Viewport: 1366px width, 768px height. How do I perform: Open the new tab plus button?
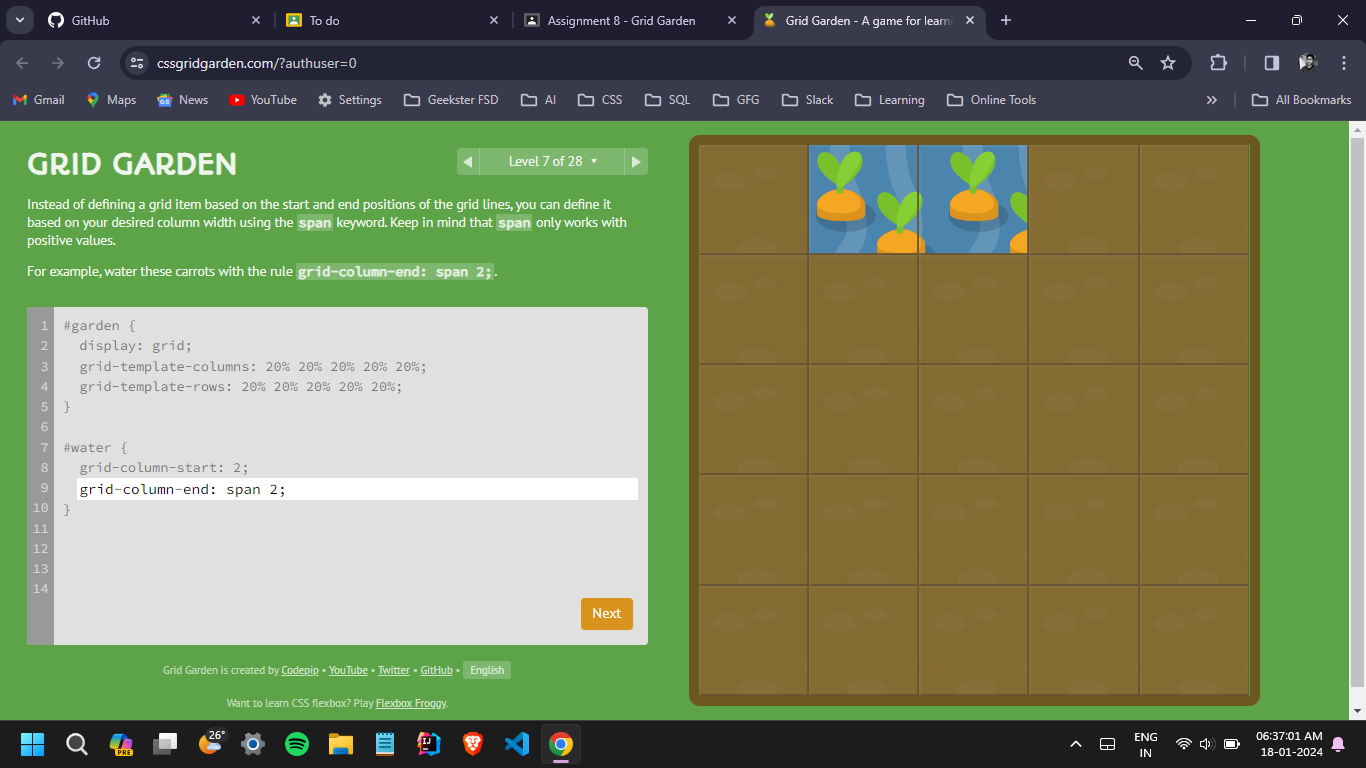(x=1006, y=20)
